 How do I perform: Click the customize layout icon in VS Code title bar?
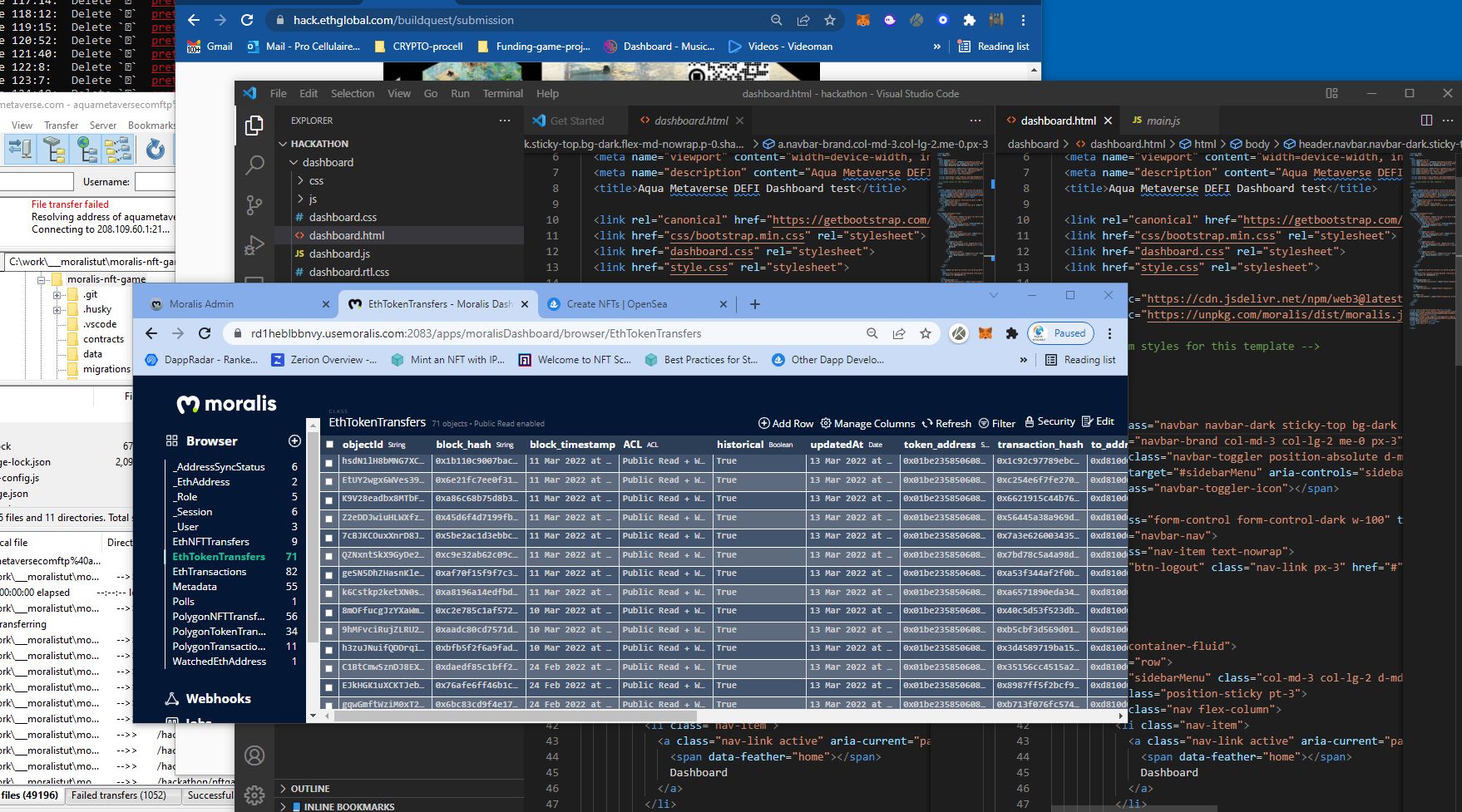pos(1331,93)
